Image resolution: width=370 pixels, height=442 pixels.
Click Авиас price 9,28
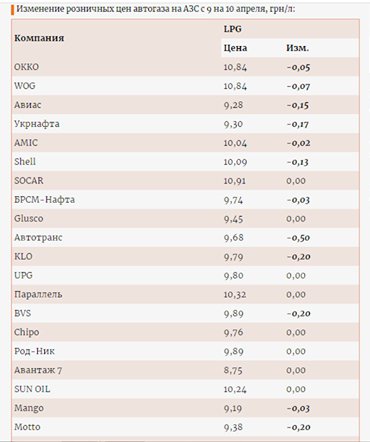(x=233, y=105)
